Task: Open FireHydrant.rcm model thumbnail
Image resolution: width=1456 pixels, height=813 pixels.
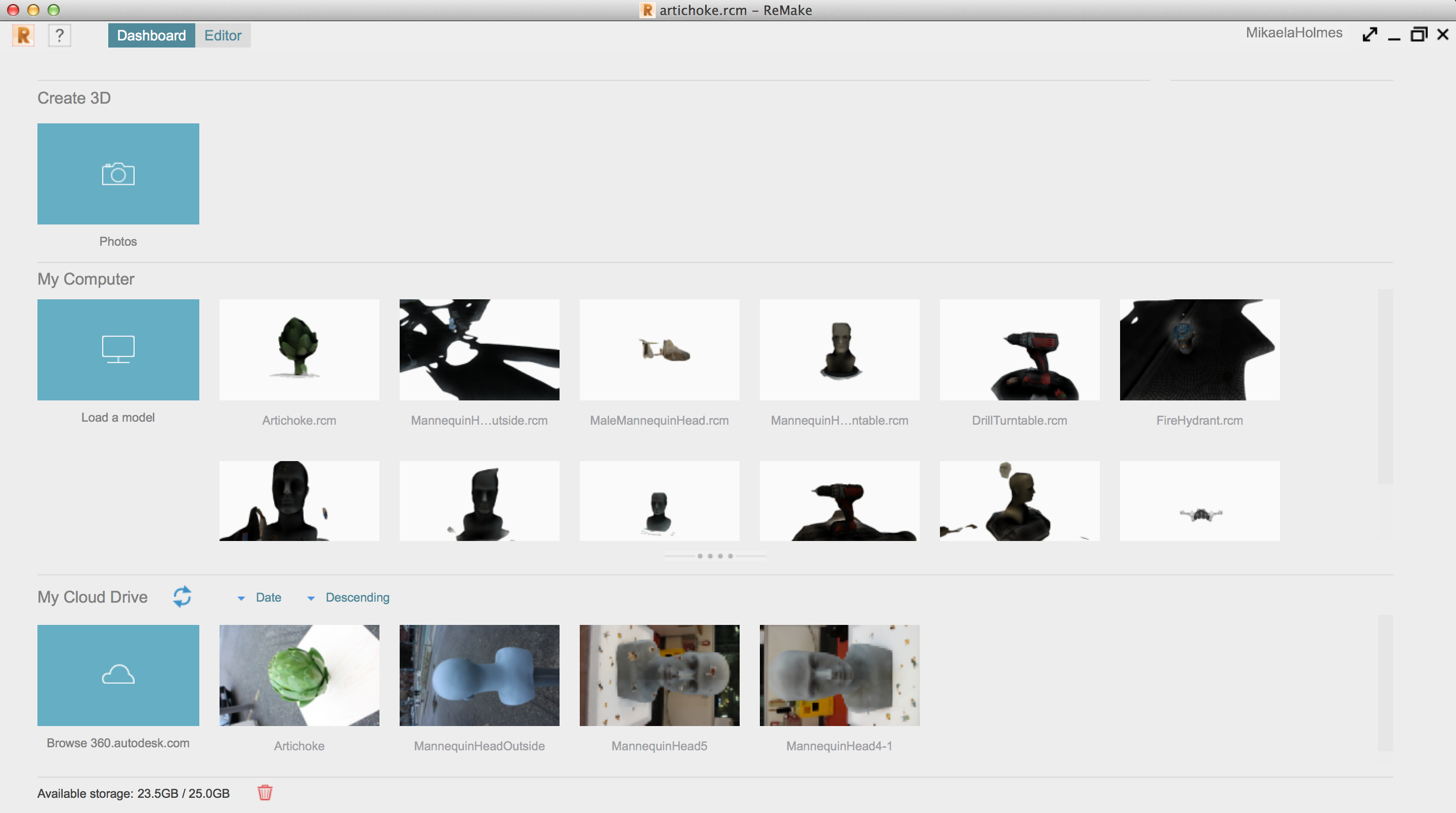Action: click(x=1199, y=349)
